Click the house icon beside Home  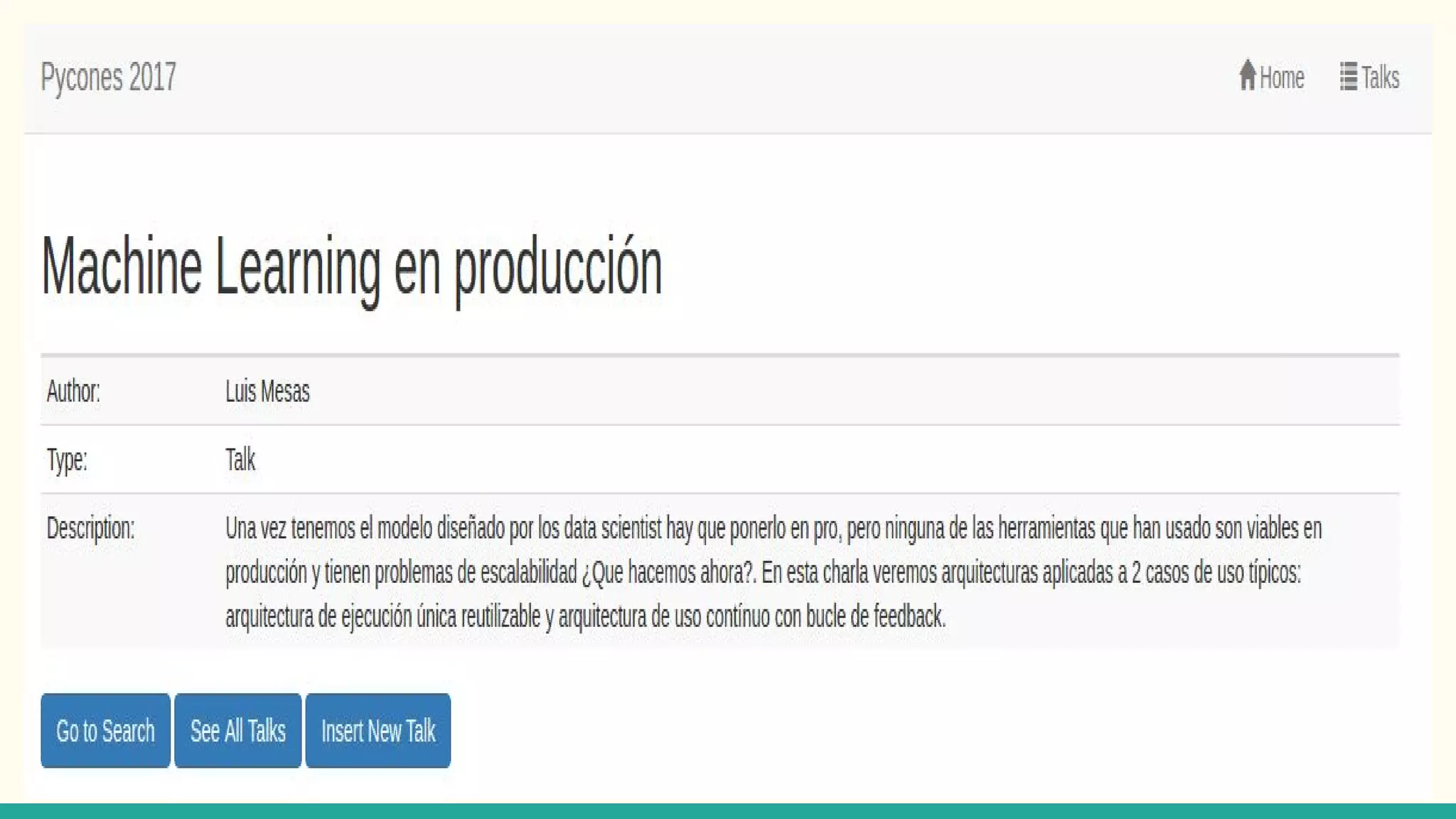(1247, 75)
